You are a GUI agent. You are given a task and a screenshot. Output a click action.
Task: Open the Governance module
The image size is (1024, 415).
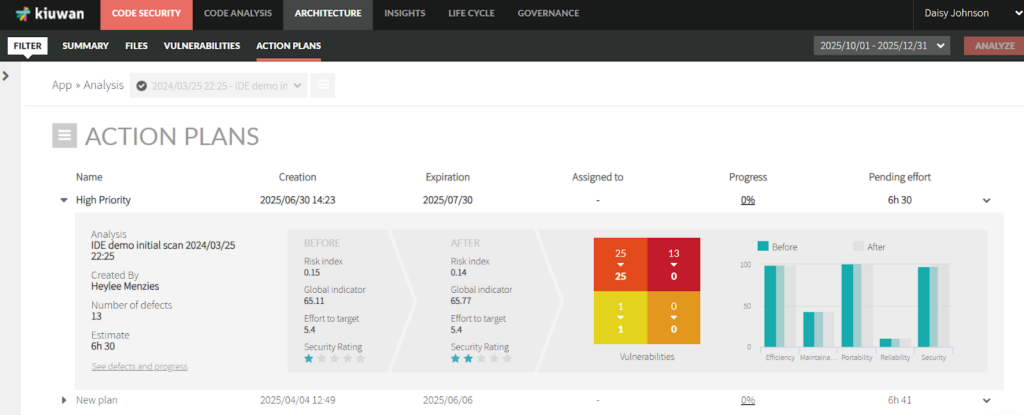click(x=548, y=13)
